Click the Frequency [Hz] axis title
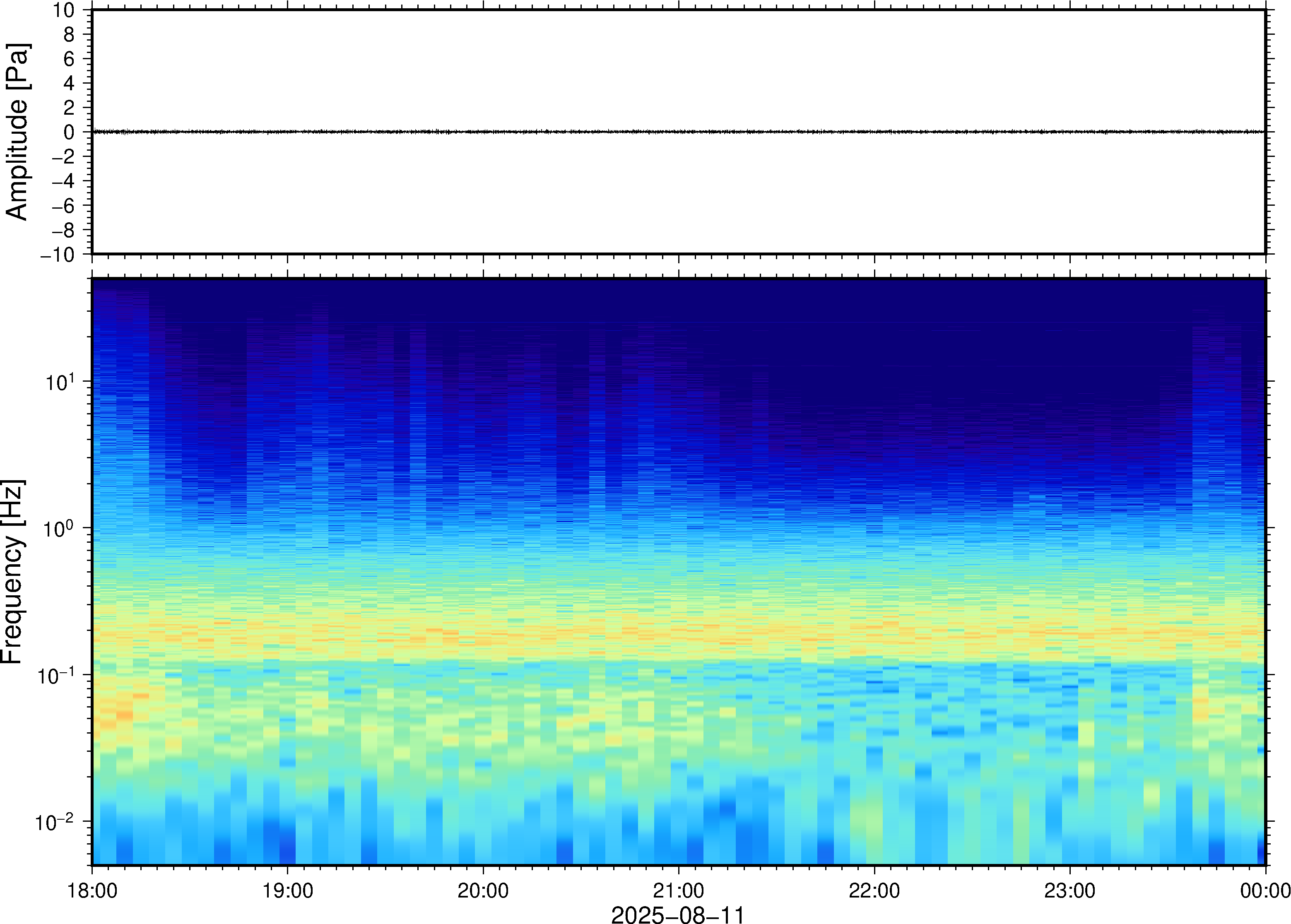Screen dimensions: 1291x924 click(12, 572)
